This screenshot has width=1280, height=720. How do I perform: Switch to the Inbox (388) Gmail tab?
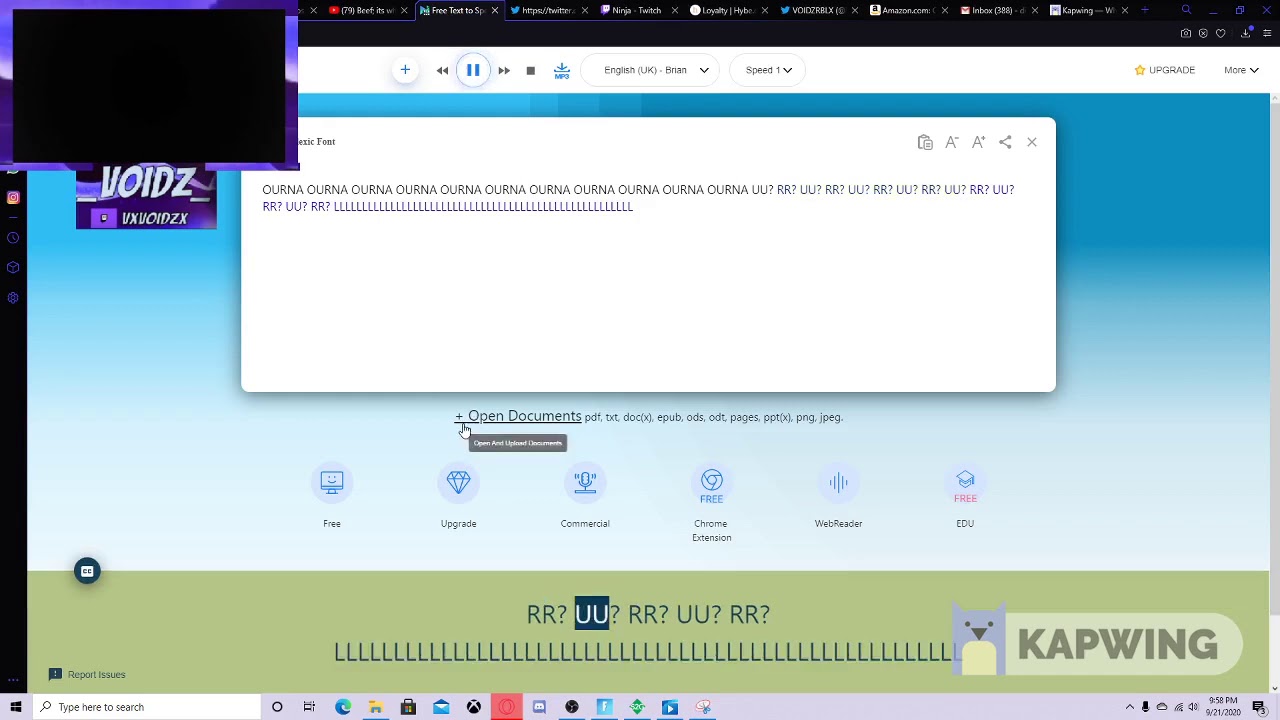(998, 10)
